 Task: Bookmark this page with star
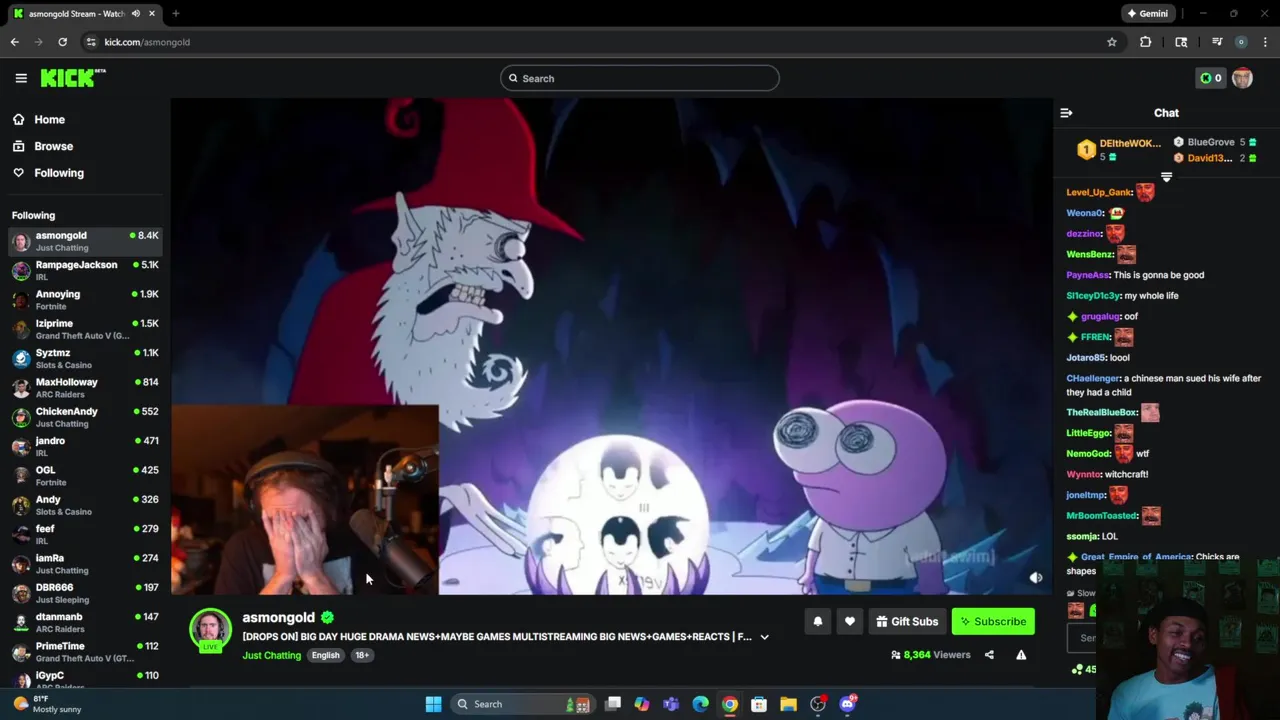click(x=1111, y=42)
